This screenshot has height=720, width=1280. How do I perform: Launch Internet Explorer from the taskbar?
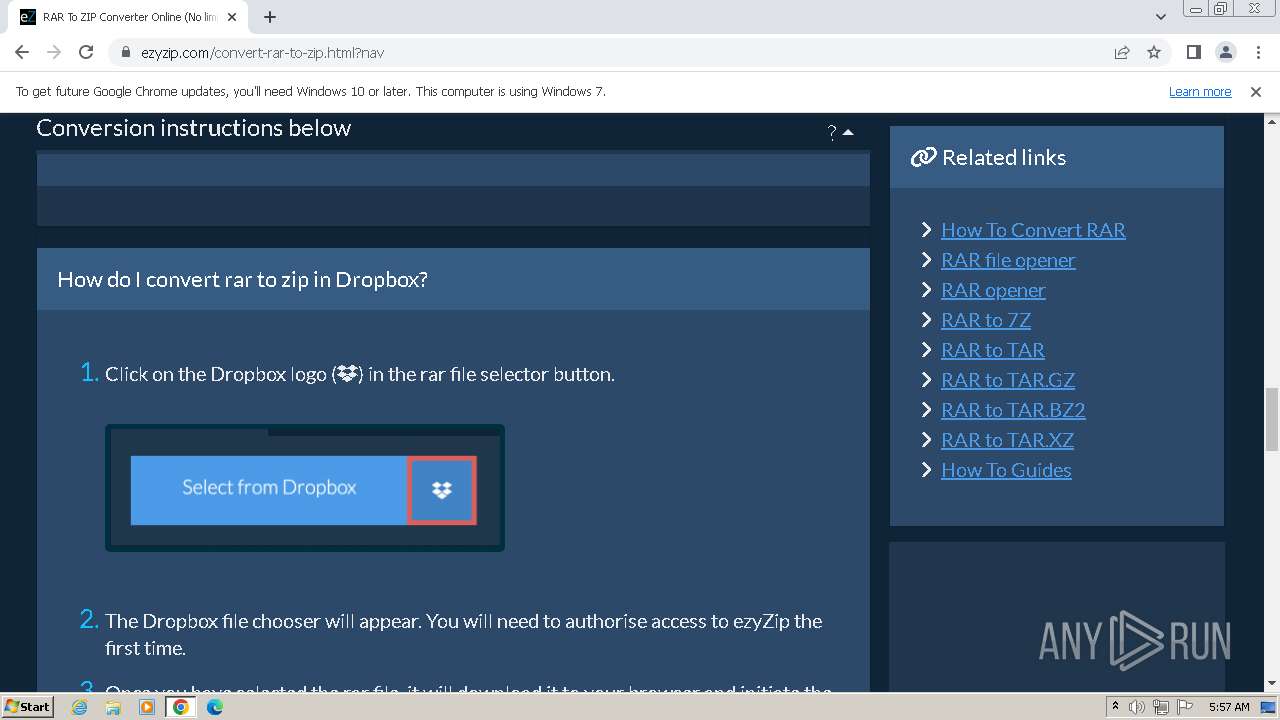pyautogui.click(x=80, y=707)
